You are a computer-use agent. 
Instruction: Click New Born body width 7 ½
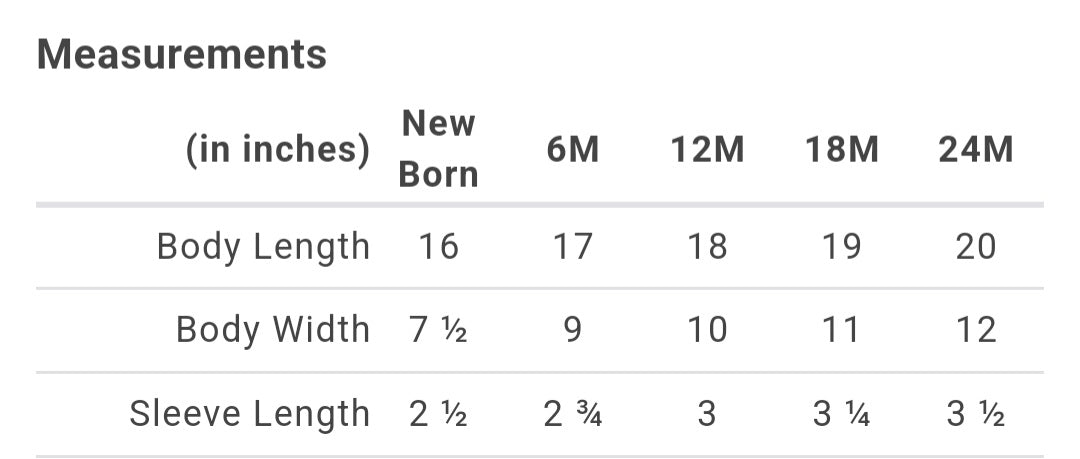(438, 329)
